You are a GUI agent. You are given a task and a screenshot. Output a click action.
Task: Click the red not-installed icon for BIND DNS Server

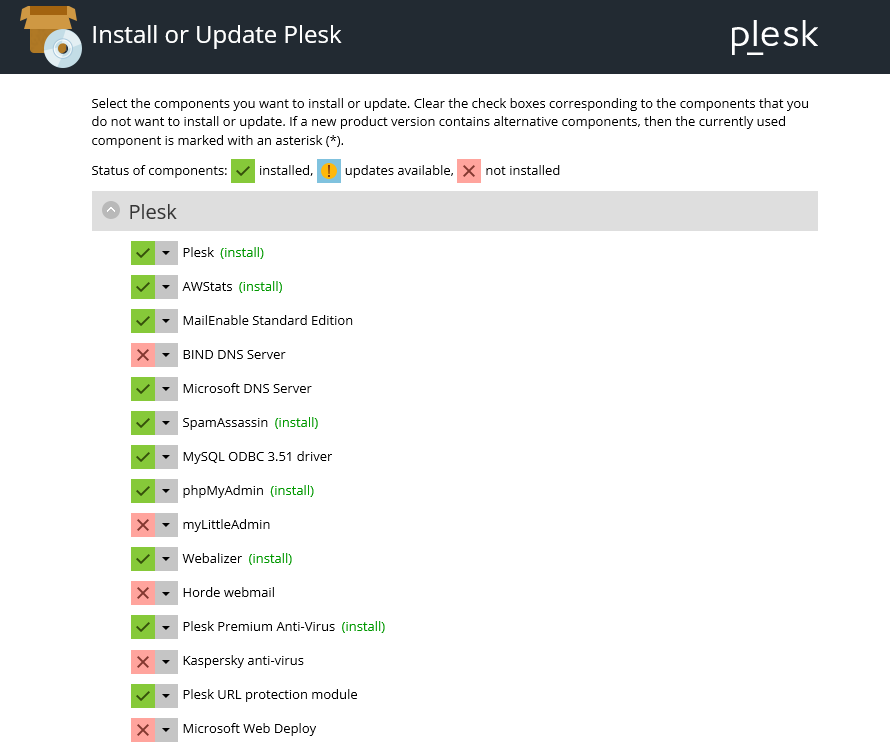pyautogui.click(x=143, y=355)
